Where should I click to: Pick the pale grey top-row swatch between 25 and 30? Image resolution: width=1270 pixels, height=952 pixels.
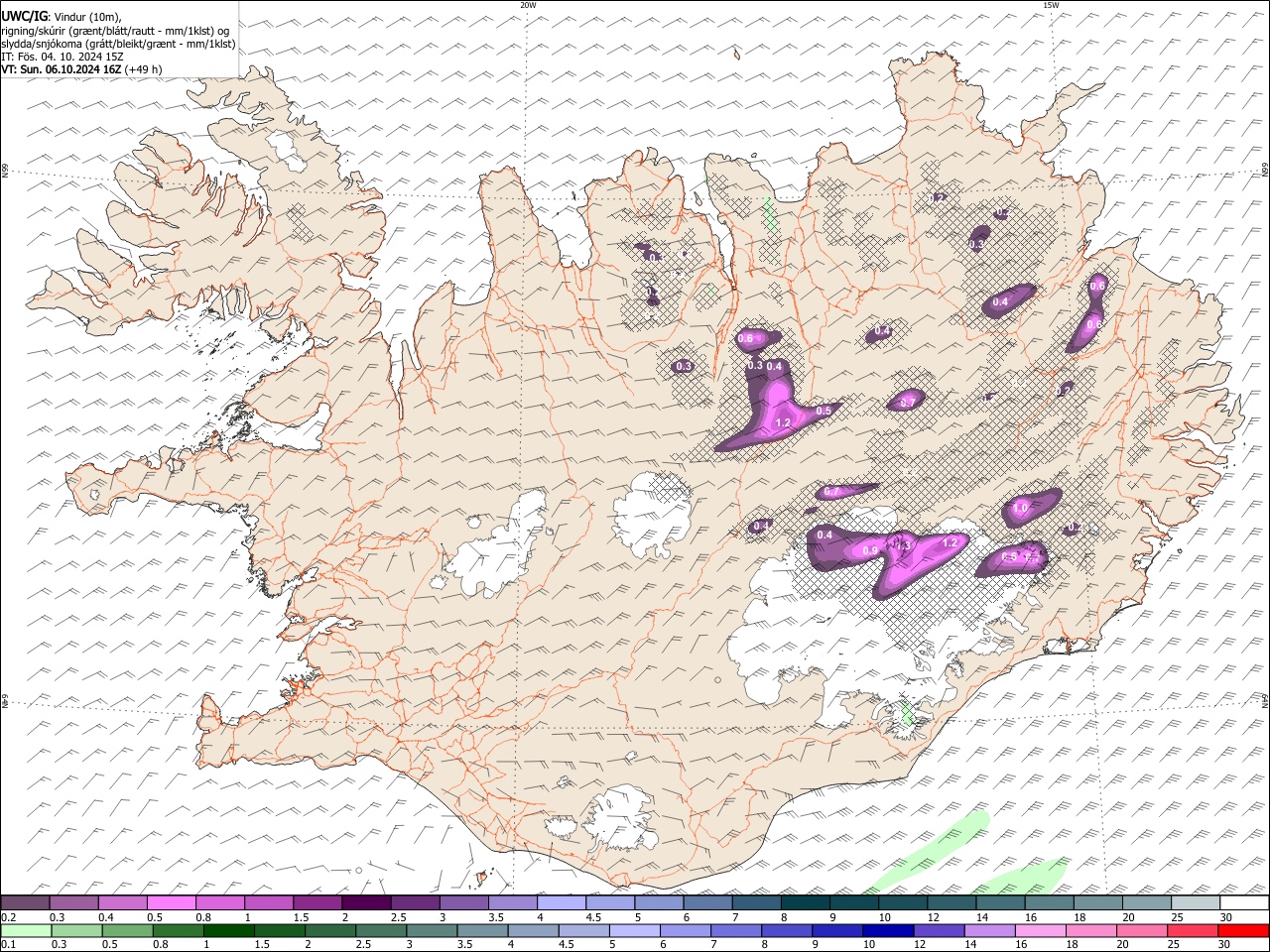(x=1197, y=902)
